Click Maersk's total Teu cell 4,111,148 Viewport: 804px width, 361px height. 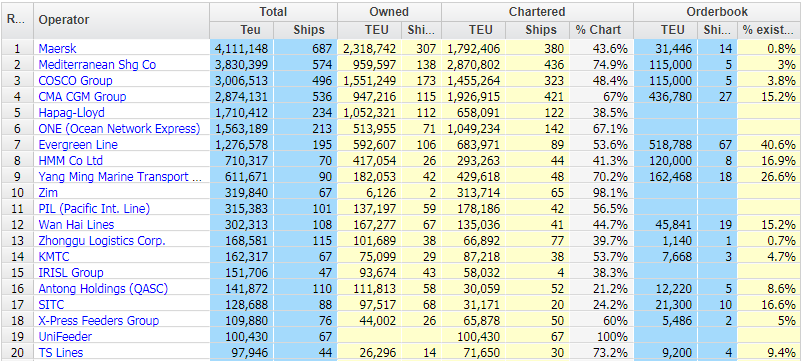[242, 49]
